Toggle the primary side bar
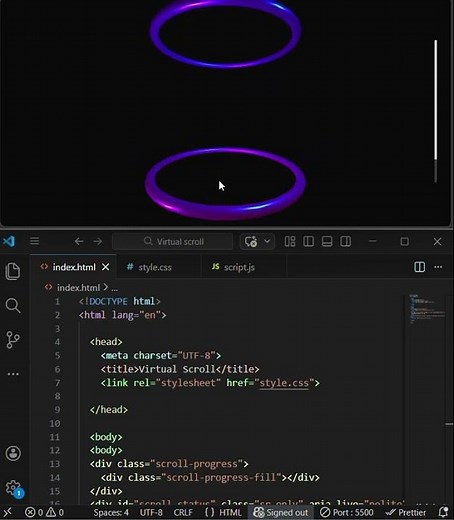This screenshot has height=520, width=454. coord(308,241)
